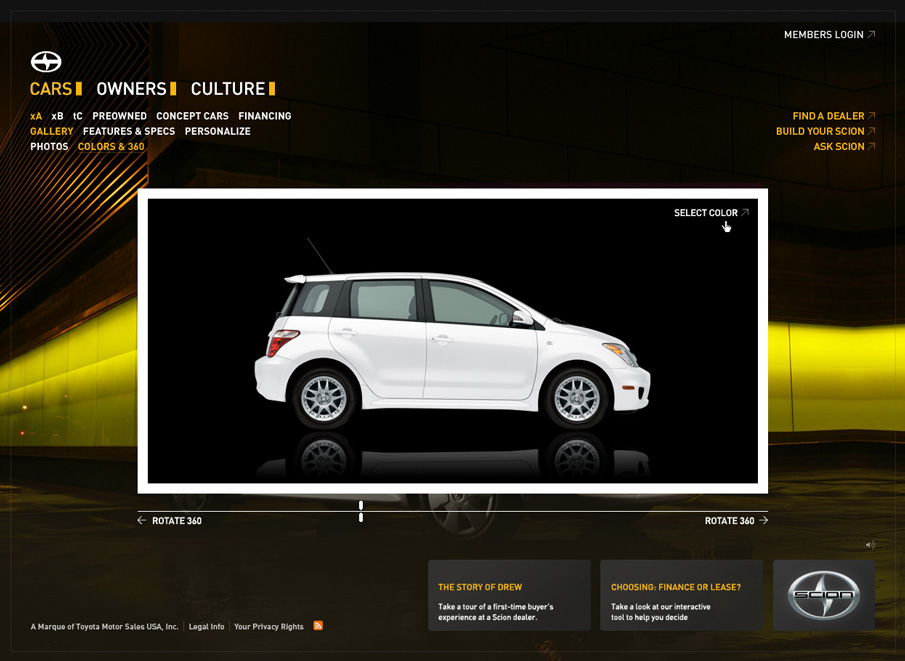The height and width of the screenshot is (661, 905).
Task: Click the FIND A DEALER link
Action: (x=833, y=116)
